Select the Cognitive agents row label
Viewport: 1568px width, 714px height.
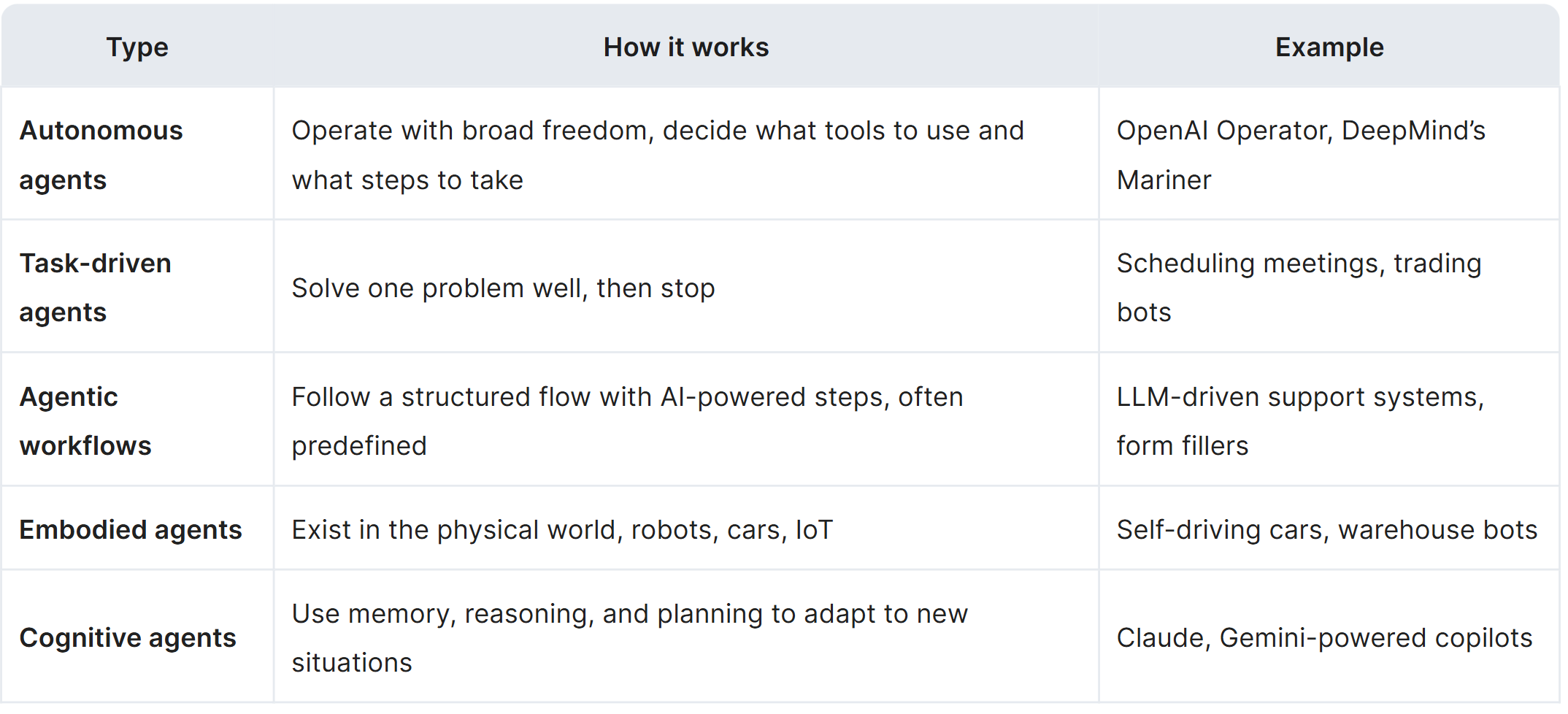tap(128, 638)
